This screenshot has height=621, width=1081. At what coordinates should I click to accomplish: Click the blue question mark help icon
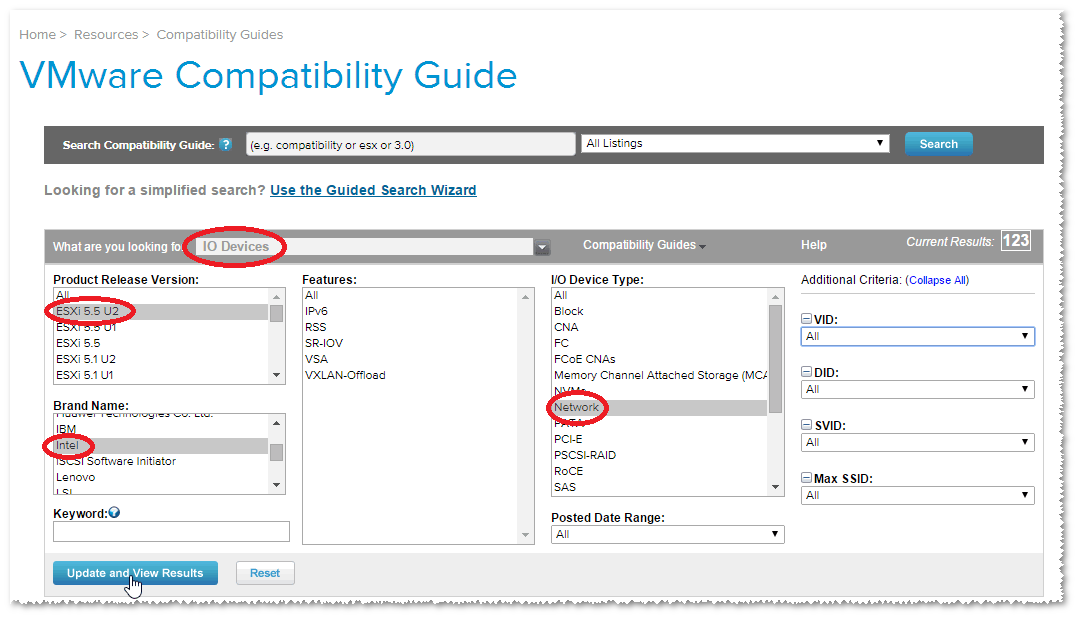coord(225,144)
